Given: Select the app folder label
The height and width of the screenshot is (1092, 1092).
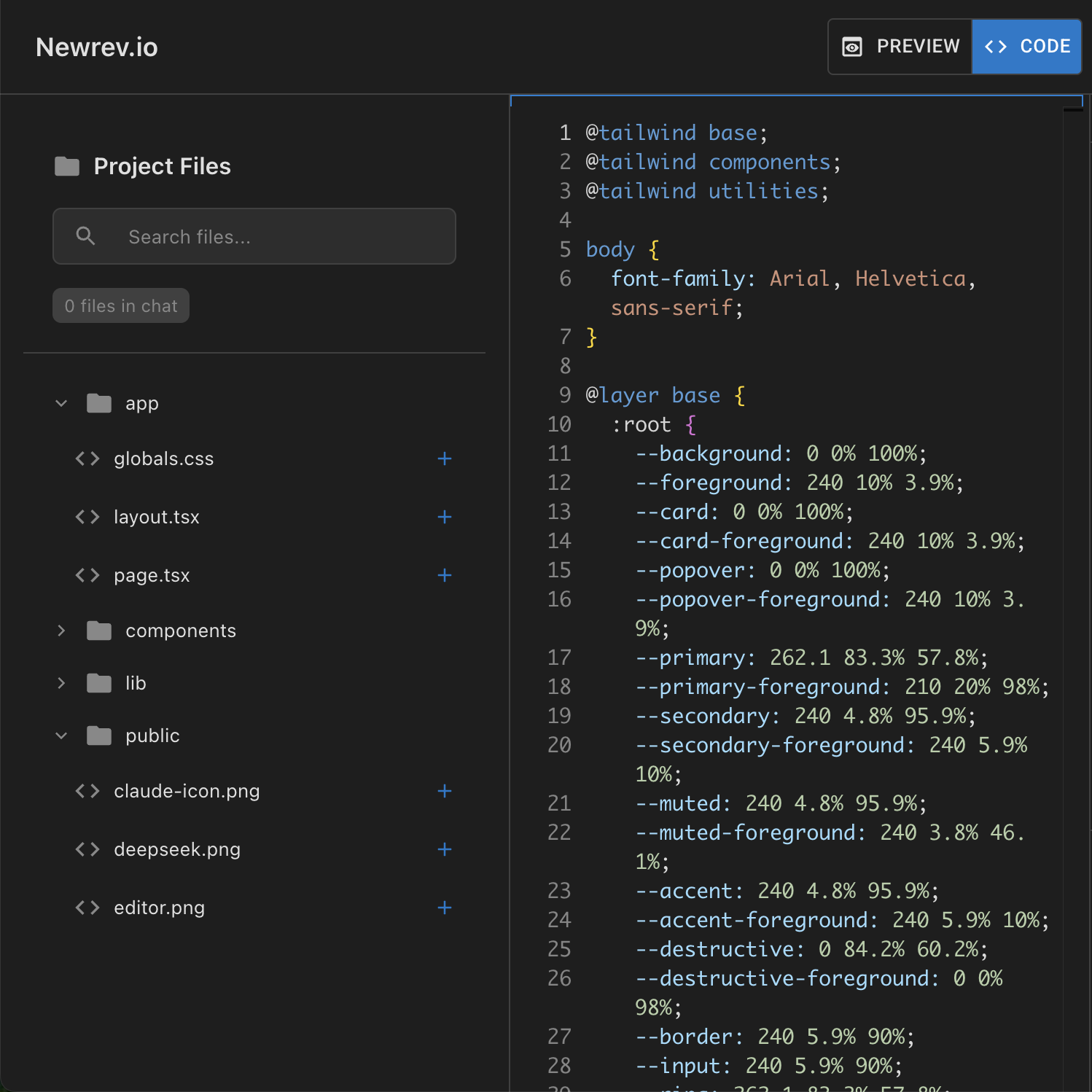Looking at the screenshot, I should point(142,403).
